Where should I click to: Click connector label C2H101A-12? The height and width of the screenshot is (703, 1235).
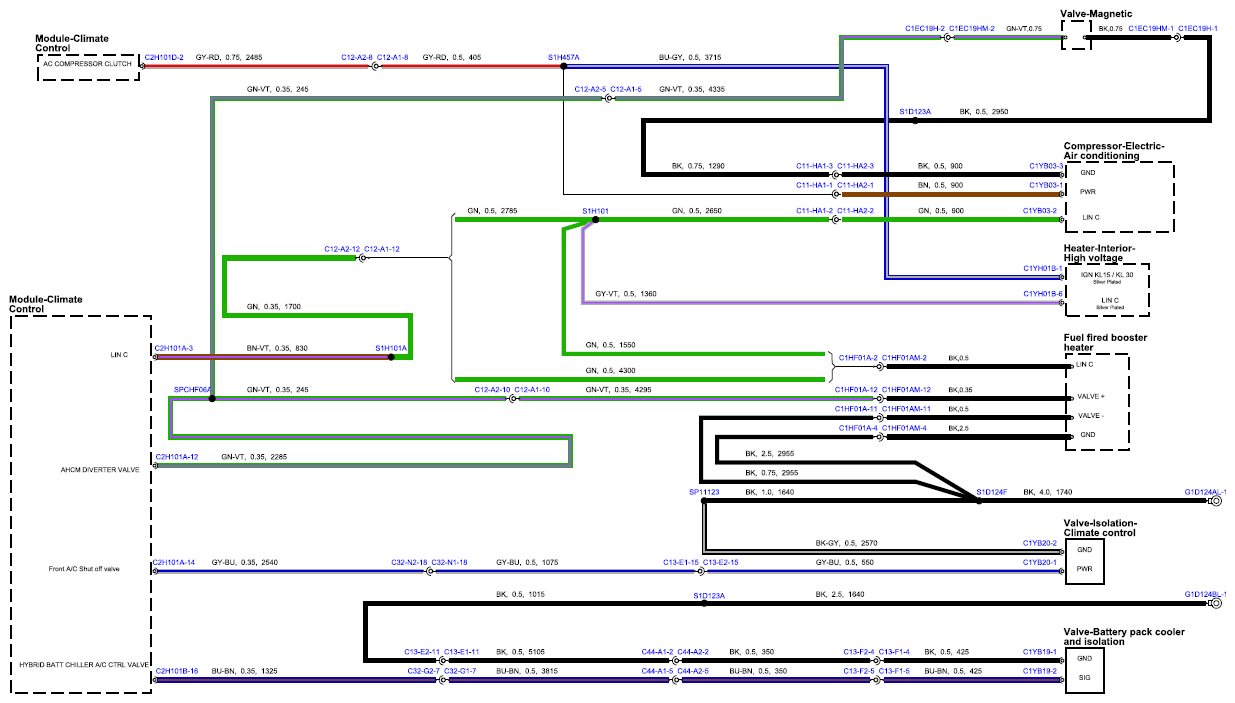click(175, 457)
